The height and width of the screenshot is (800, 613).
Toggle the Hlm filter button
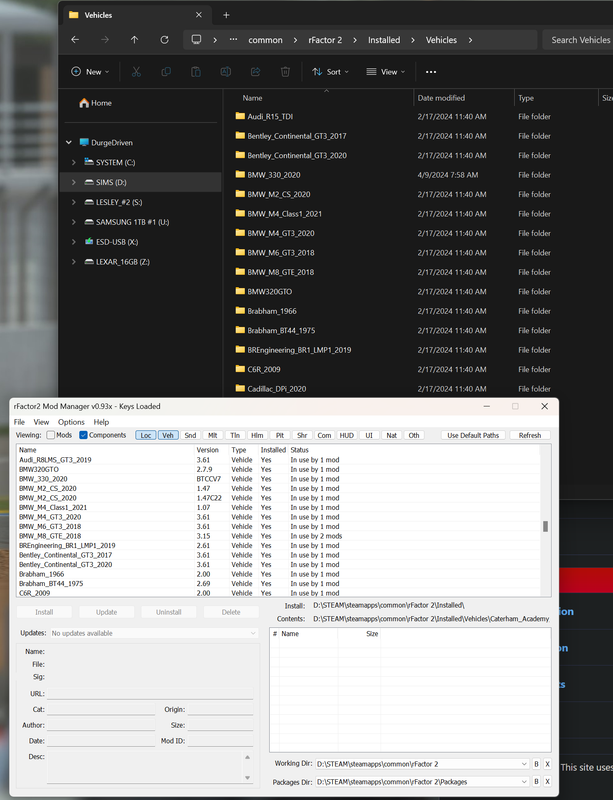pos(257,435)
